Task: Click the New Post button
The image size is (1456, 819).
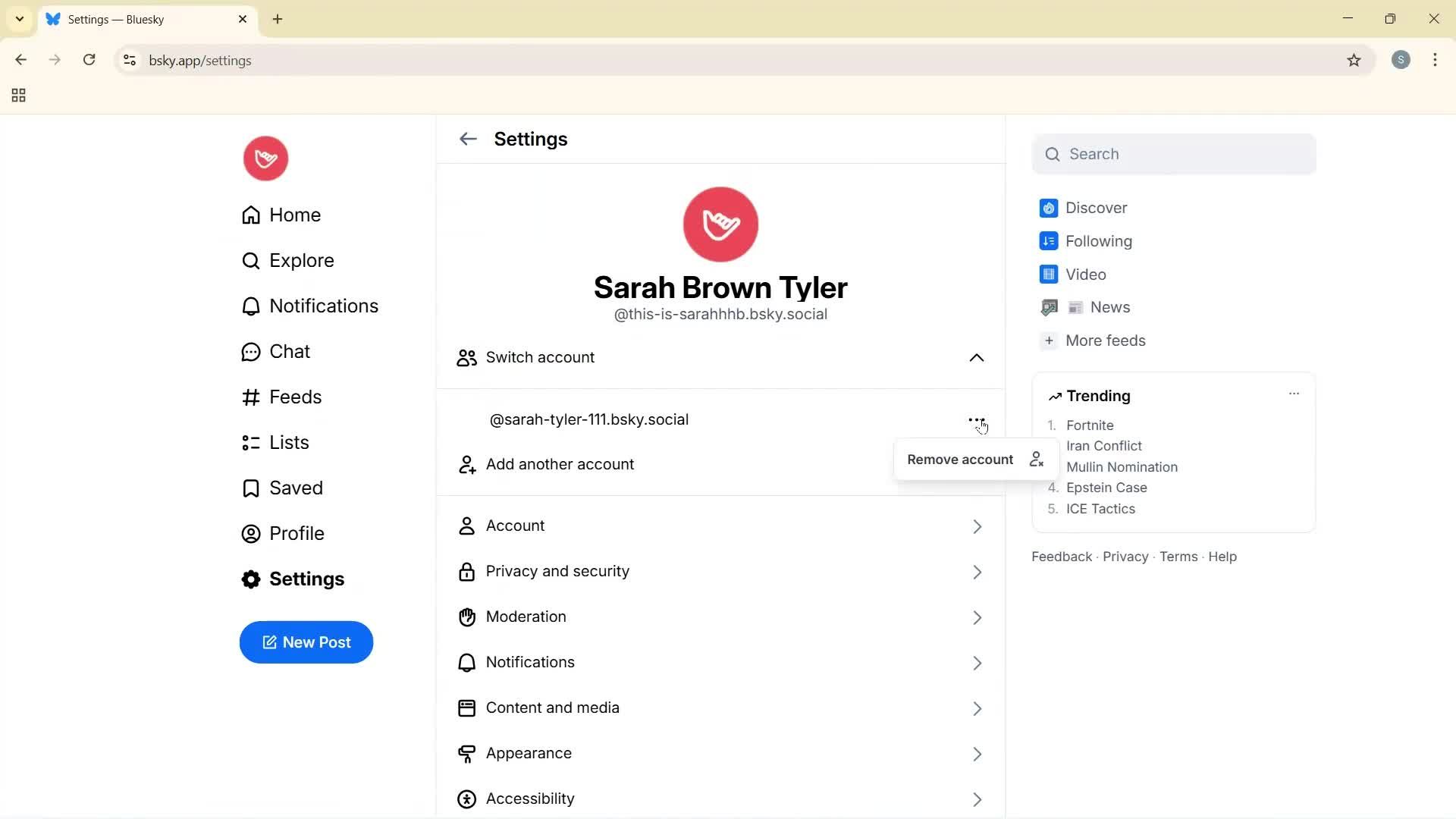Action: (306, 642)
